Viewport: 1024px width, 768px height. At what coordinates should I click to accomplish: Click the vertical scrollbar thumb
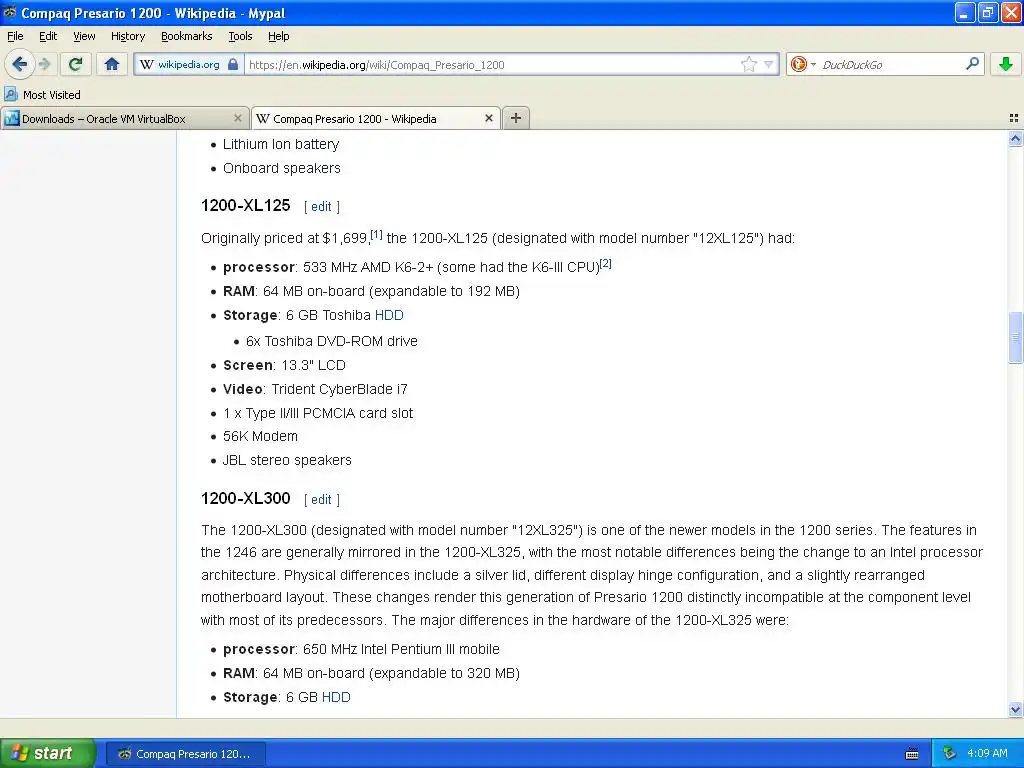click(1015, 337)
